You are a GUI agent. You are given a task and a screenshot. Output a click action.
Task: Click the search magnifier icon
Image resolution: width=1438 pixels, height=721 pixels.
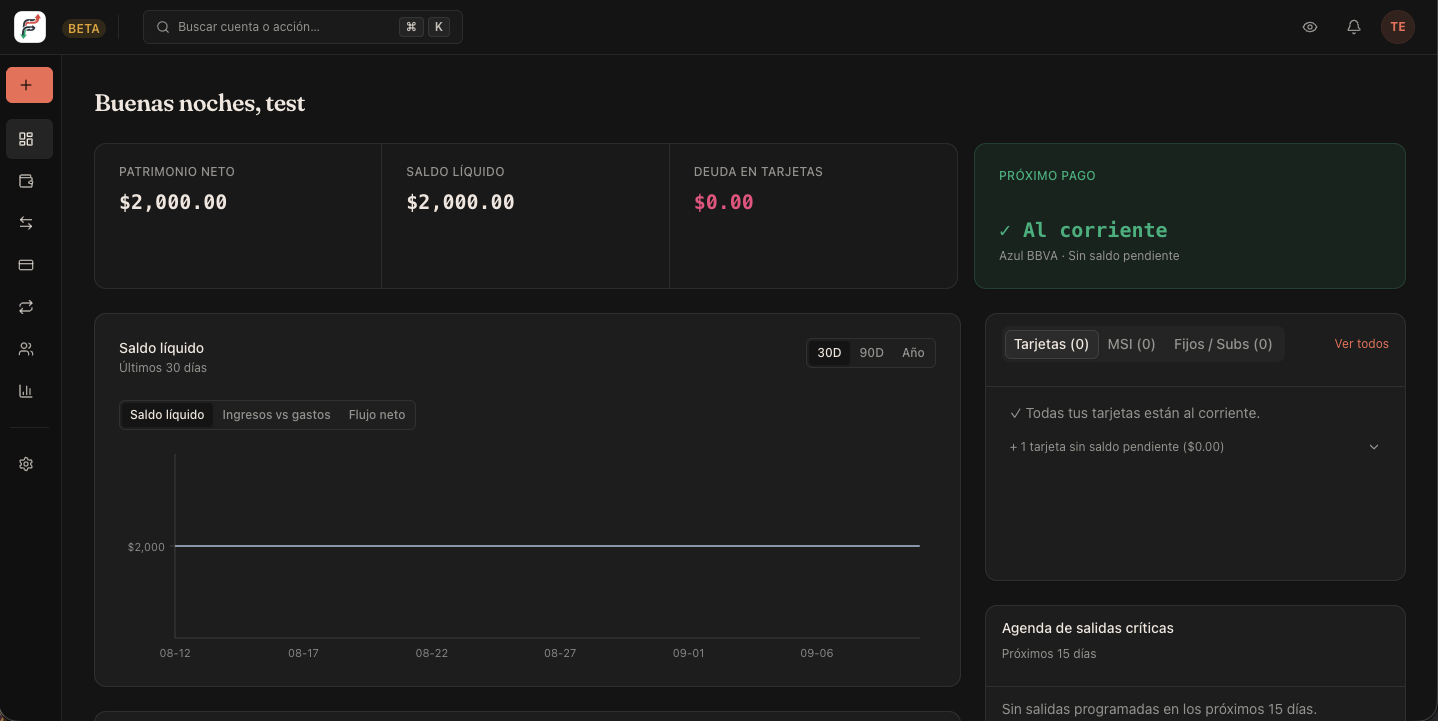click(x=163, y=27)
